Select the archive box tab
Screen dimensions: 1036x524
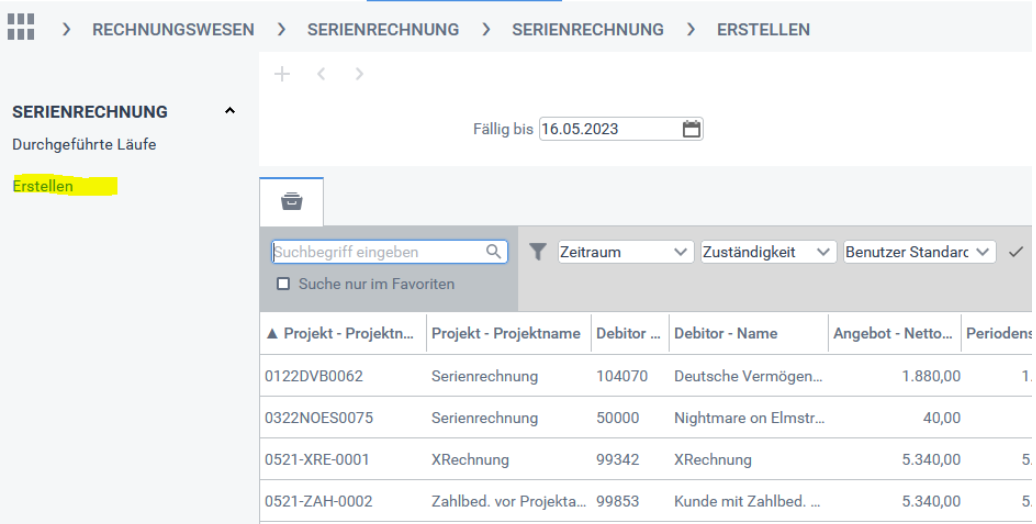(x=291, y=201)
